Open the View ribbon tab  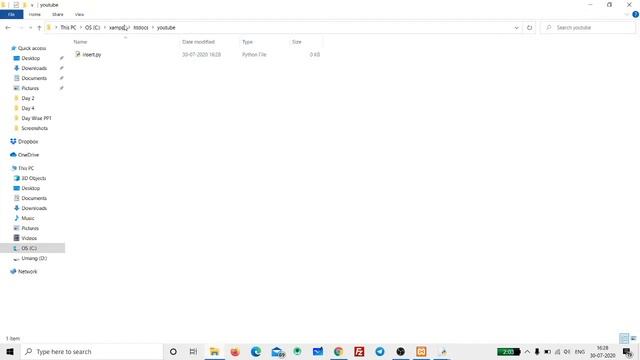(79, 14)
